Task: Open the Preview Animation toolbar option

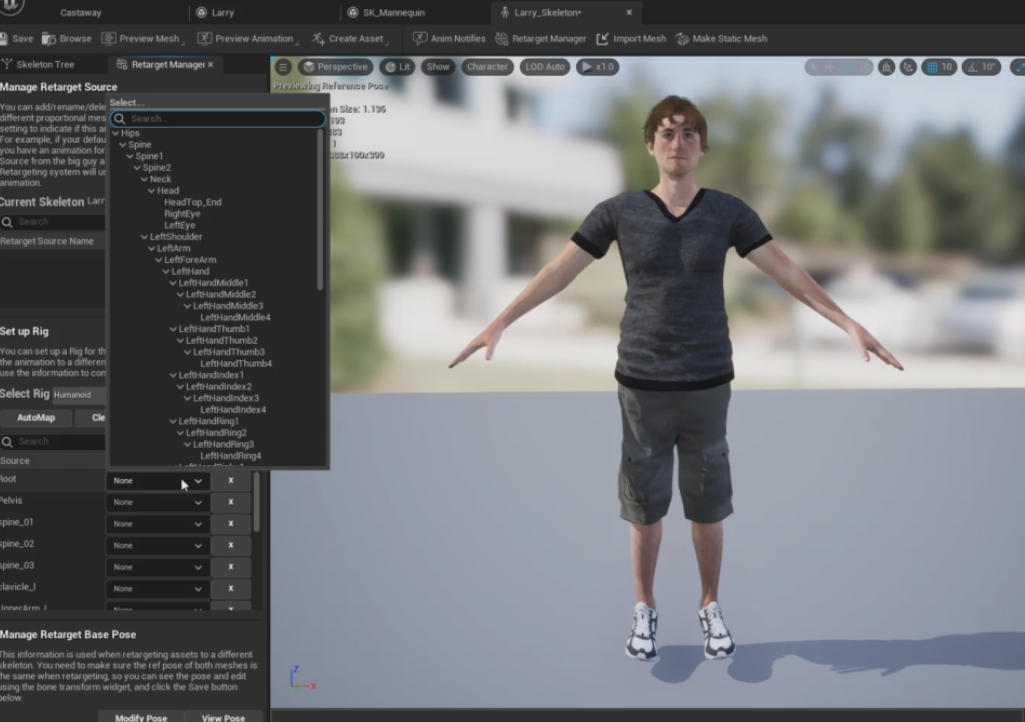Action: tap(246, 39)
